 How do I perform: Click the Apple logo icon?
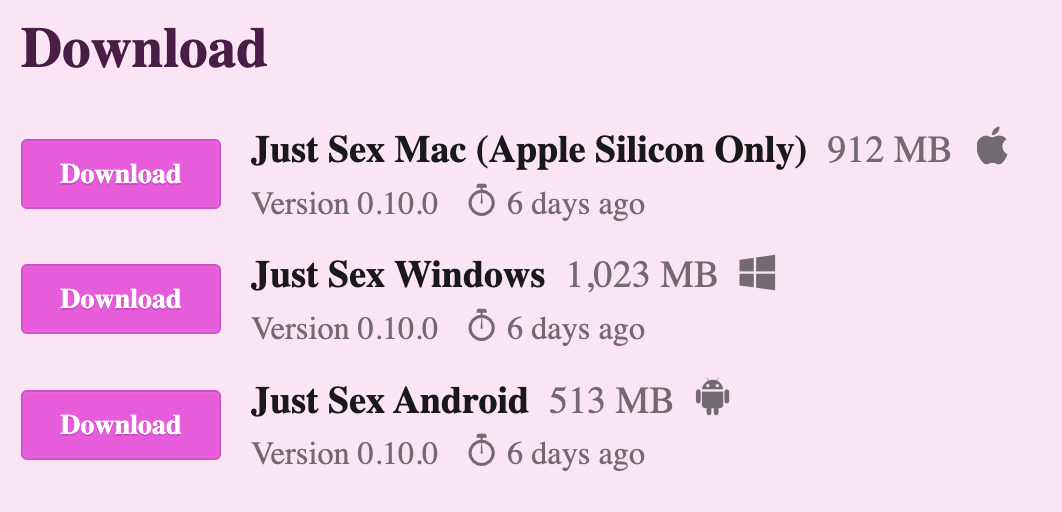coord(991,149)
